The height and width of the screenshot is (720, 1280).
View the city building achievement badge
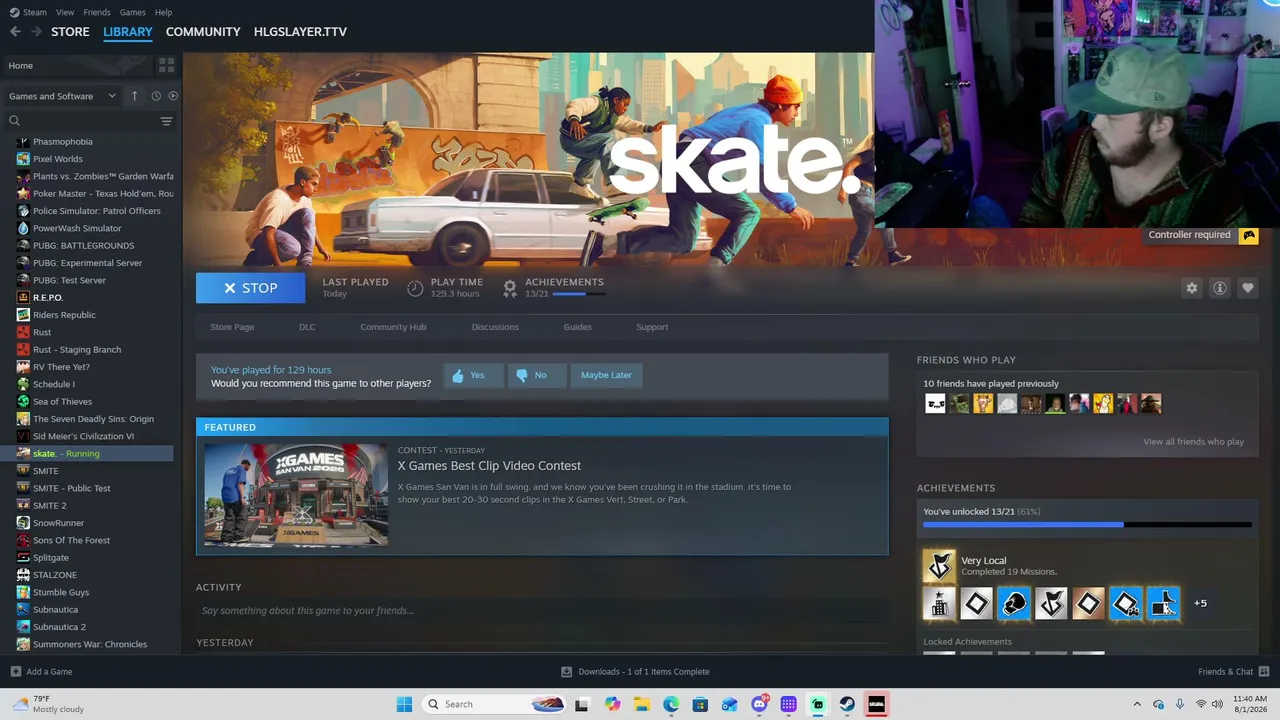(x=939, y=603)
